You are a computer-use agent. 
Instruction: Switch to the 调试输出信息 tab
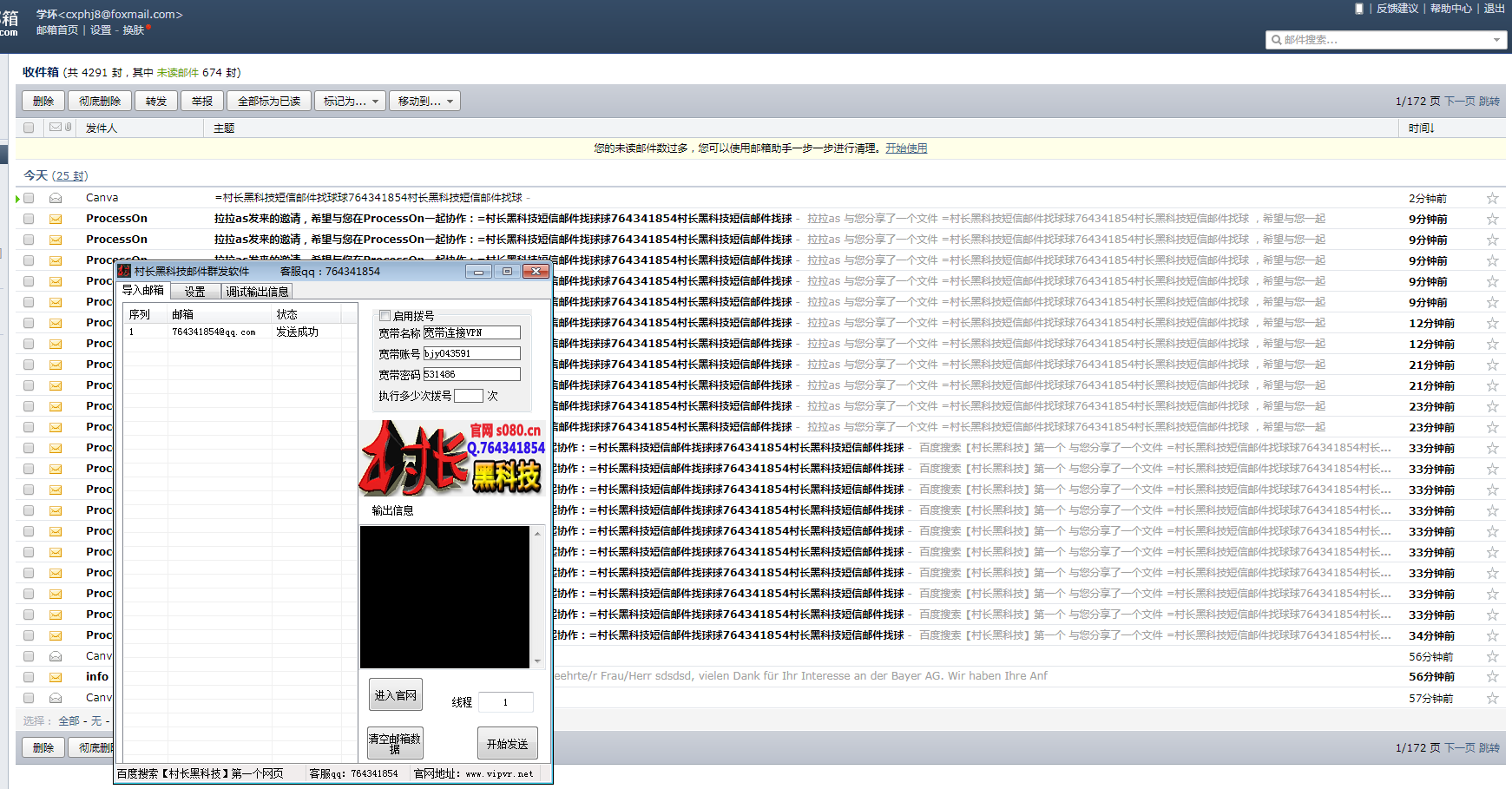[257, 292]
